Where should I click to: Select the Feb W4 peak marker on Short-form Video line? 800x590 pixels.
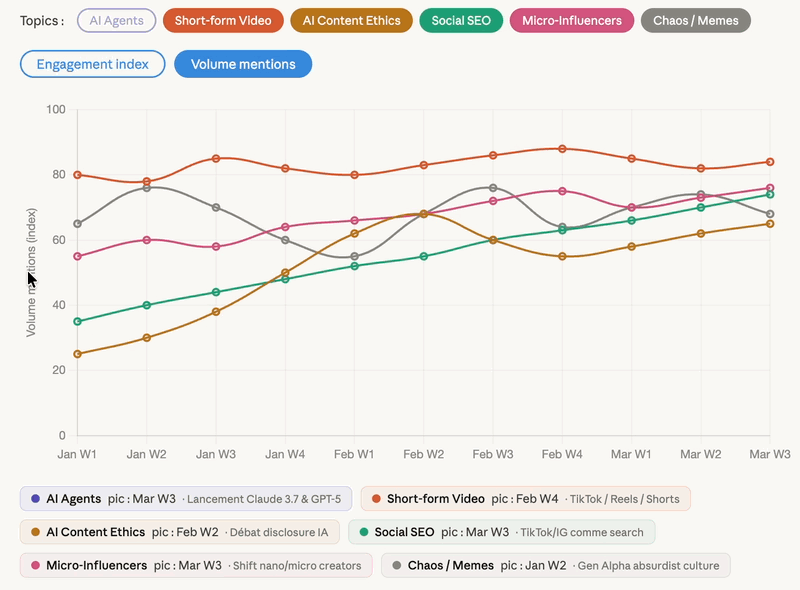(564, 148)
